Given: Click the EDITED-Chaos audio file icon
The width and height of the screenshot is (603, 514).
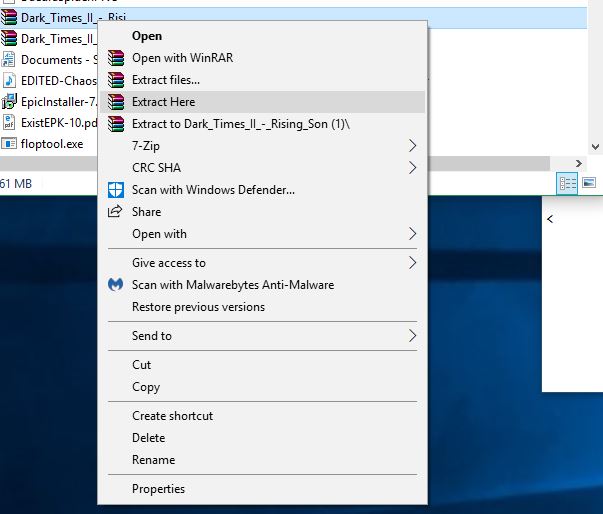Looking at the screenshot, I should (10, 81).
